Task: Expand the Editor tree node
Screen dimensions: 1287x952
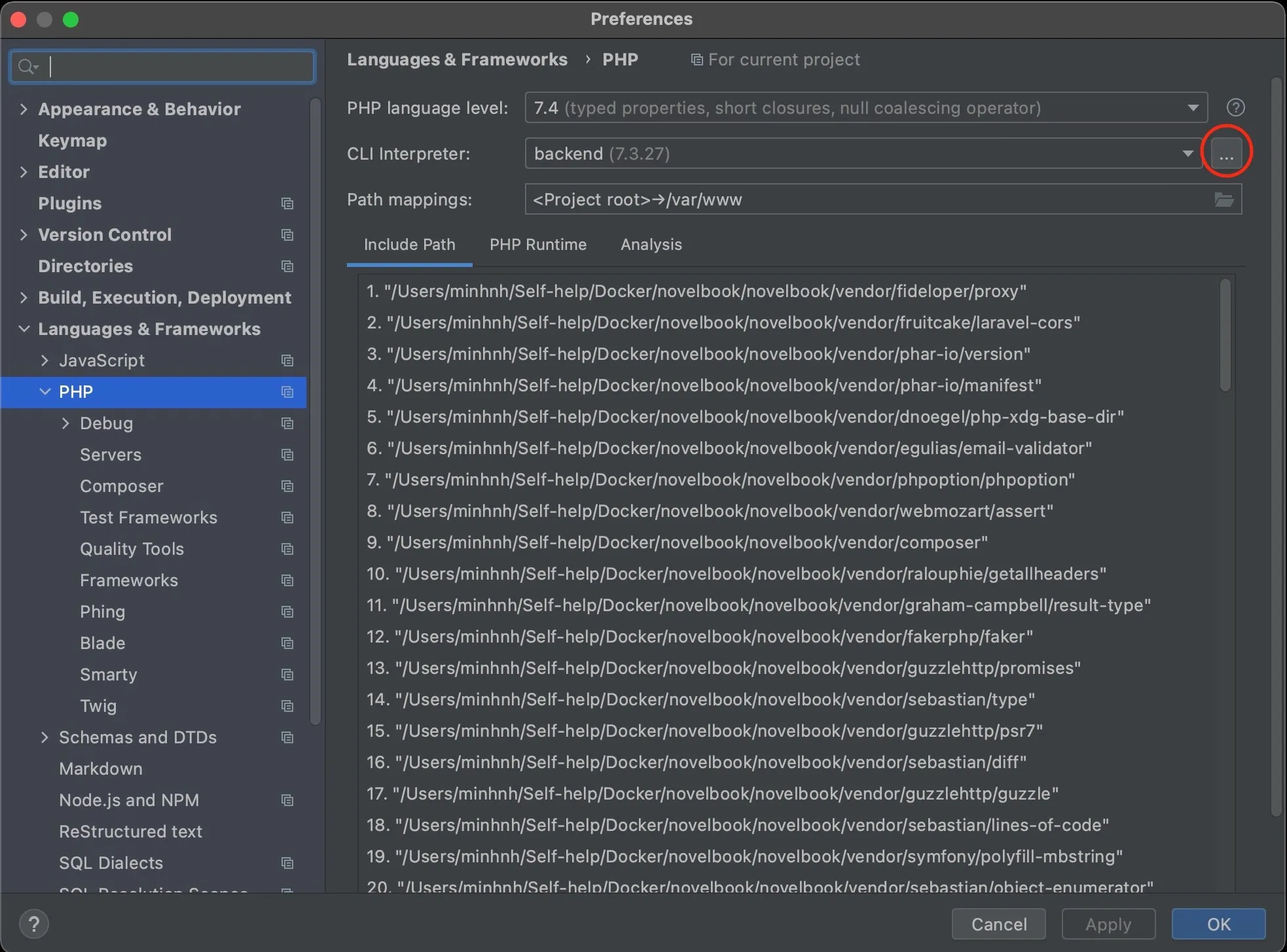Action: click(23, 171)
